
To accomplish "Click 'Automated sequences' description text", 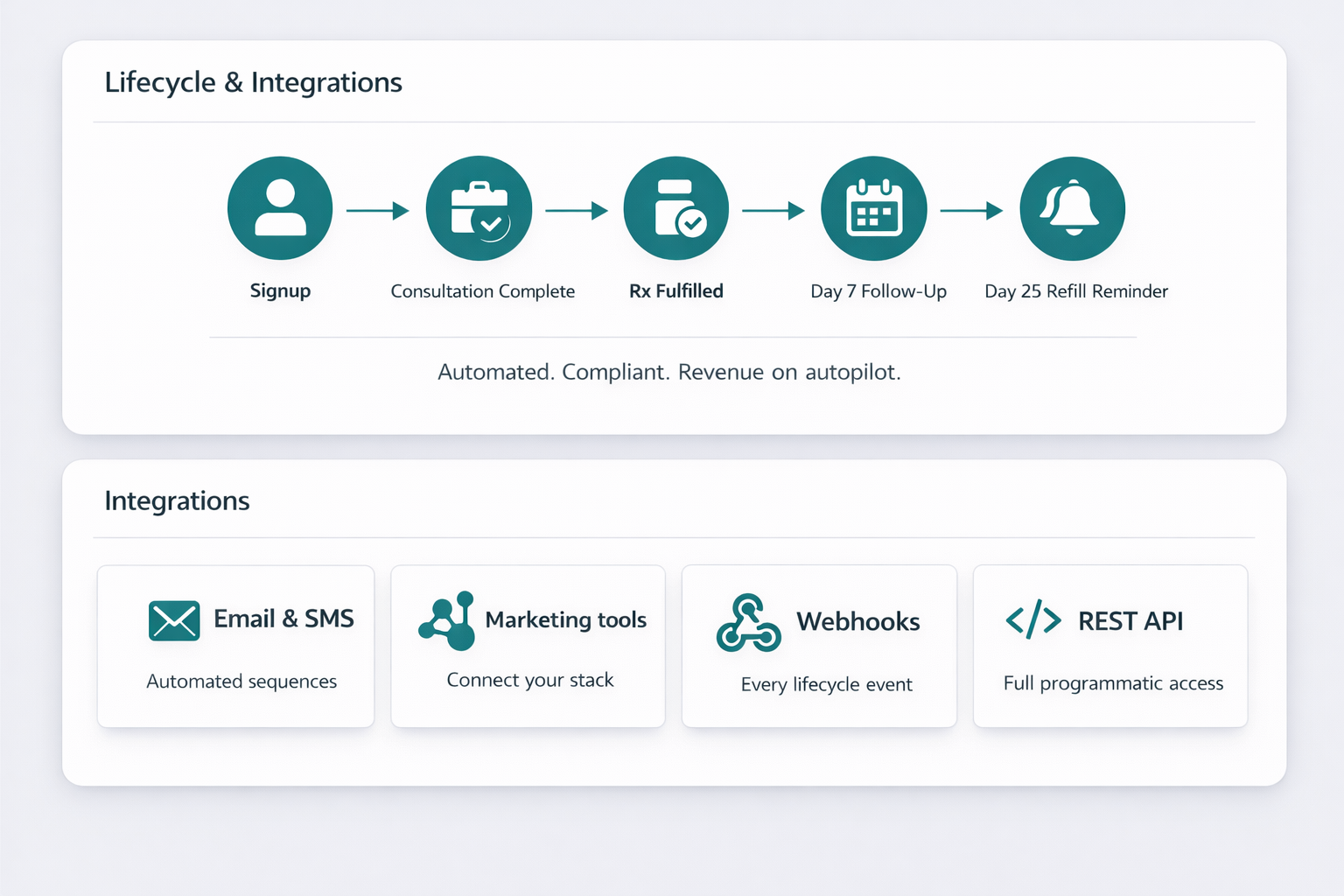I will click(x=241, y=682).
